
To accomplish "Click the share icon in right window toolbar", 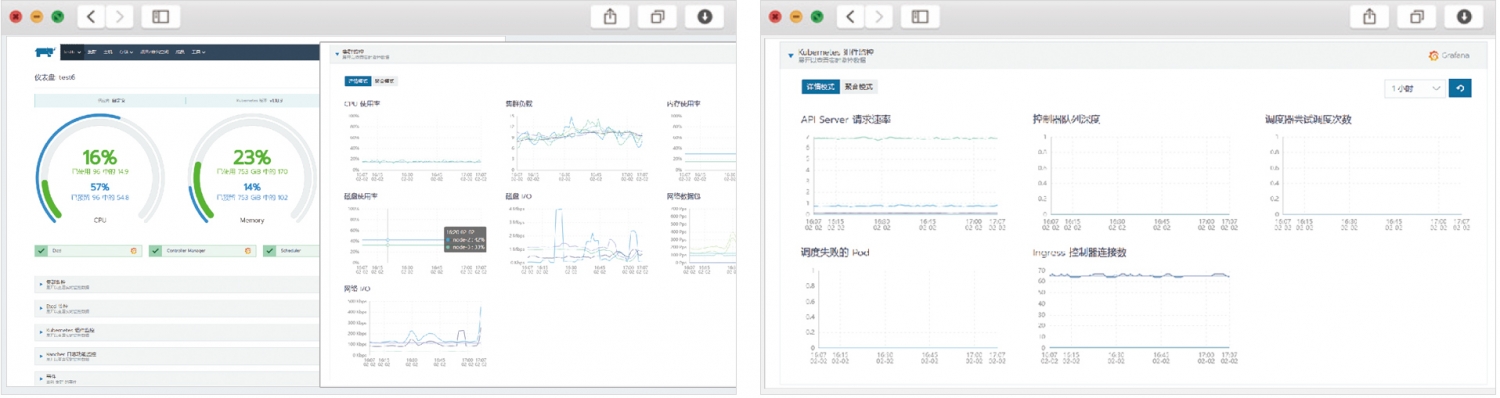I will pyautogui.click(x=1365, y=17).
